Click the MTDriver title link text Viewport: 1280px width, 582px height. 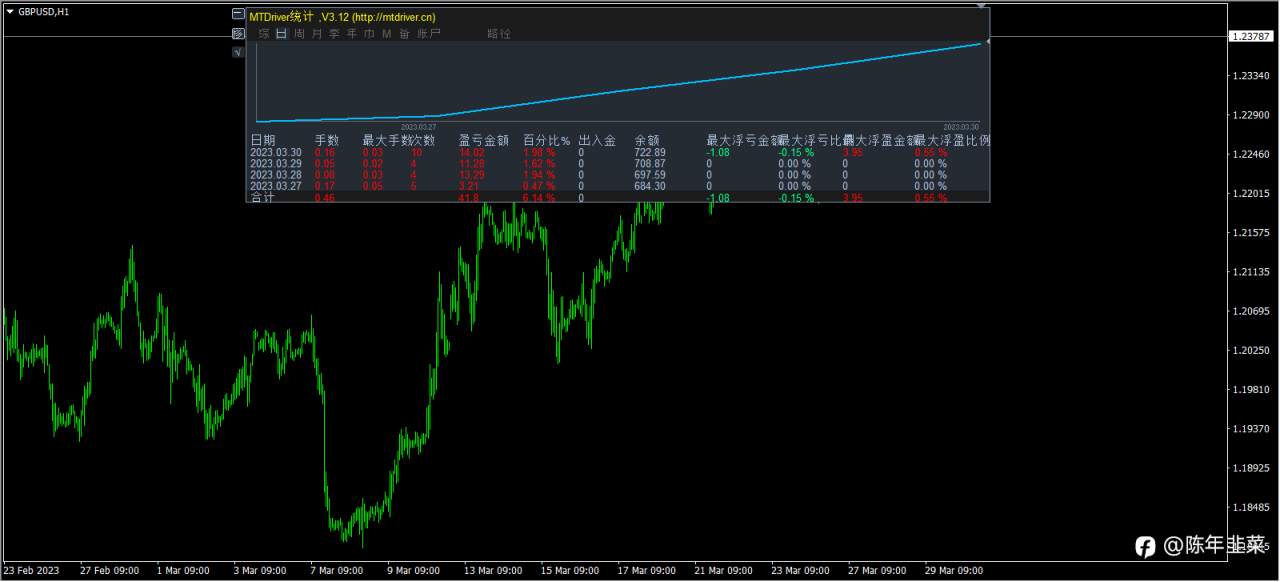click(342, 17)
